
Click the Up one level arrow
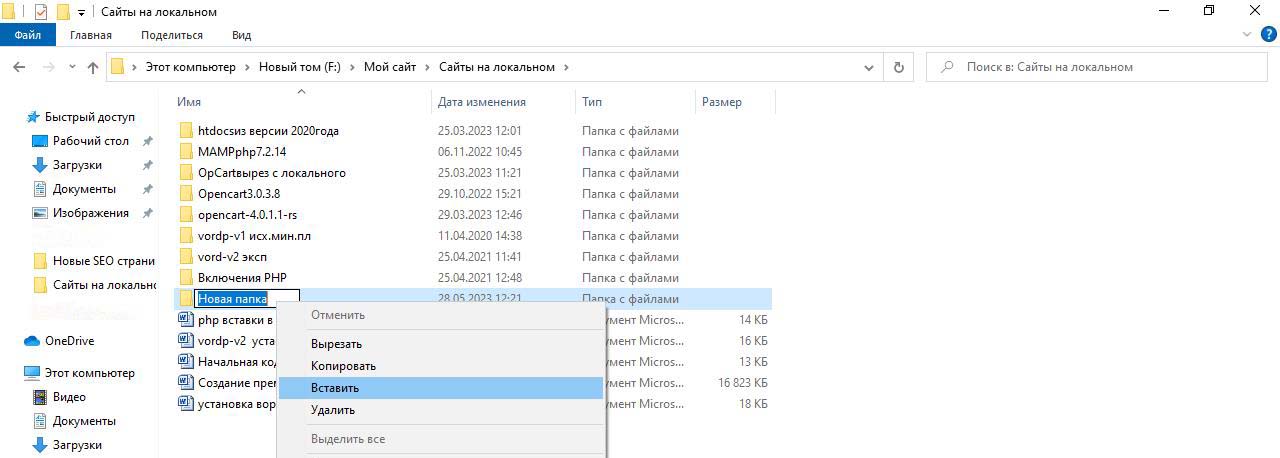coord(93,67)
